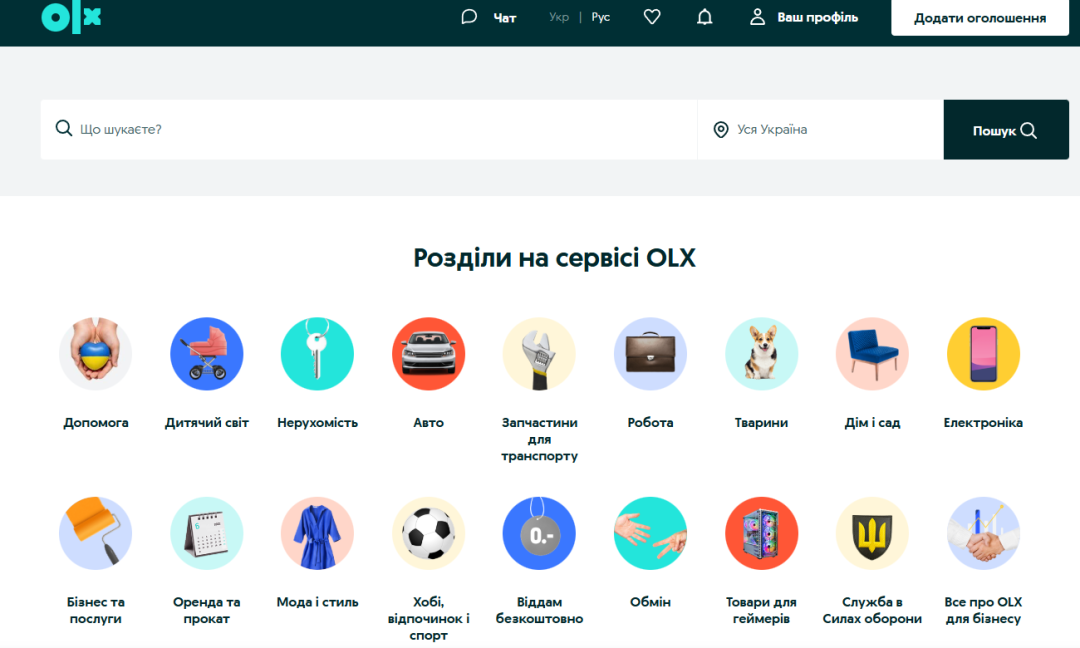The width and height of the screenshot is (1080, 648).
Task: Click Оренда та прокат label
Action: pyautogui.click(x=207, y=610)
